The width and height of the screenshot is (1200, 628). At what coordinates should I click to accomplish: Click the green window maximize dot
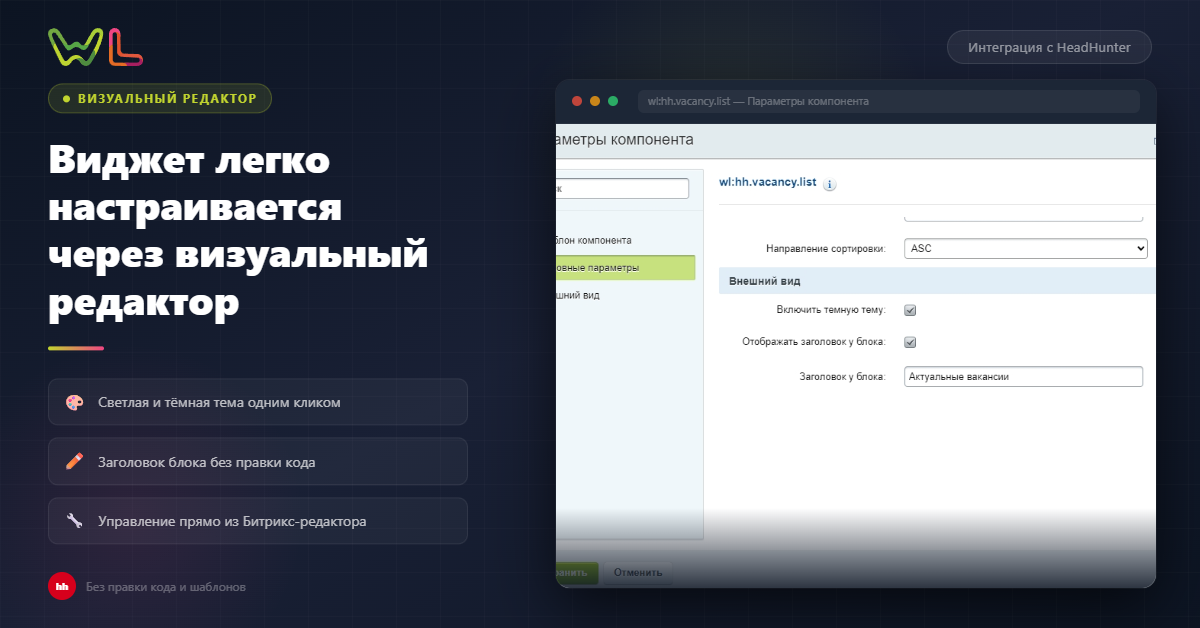point(613,101)
